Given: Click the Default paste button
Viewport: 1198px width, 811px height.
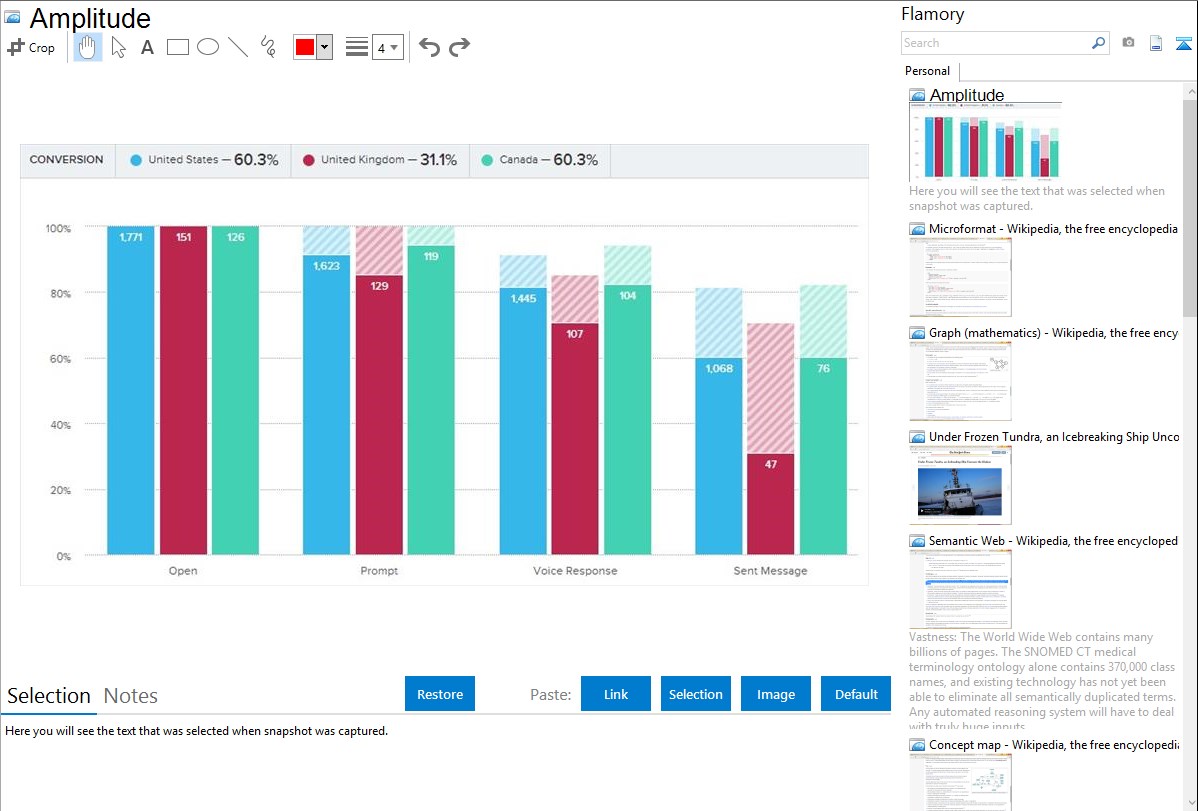Looking at the screenshot, I should tap(856, 694).
